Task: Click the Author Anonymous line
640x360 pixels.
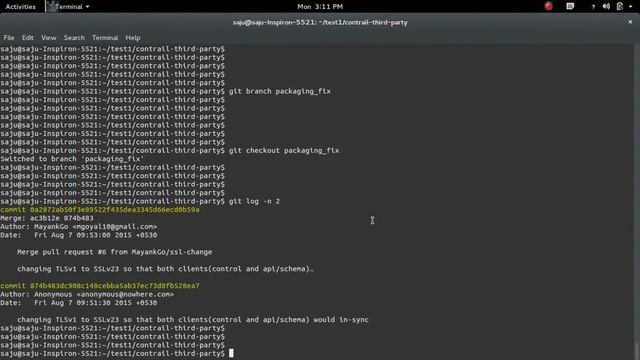Action: click(x=87, y=294)
